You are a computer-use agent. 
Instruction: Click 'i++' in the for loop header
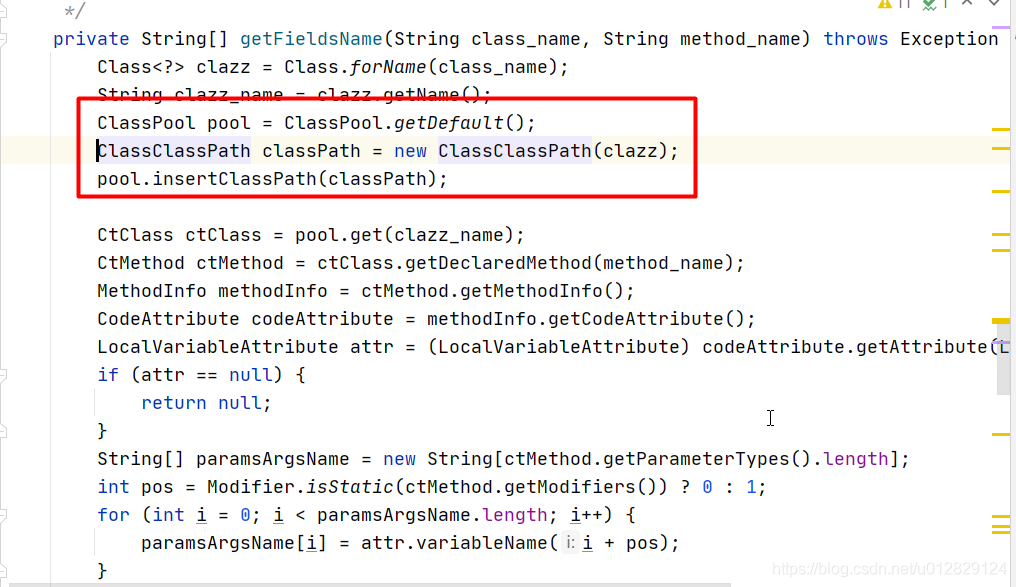click(x=586, y=515)
